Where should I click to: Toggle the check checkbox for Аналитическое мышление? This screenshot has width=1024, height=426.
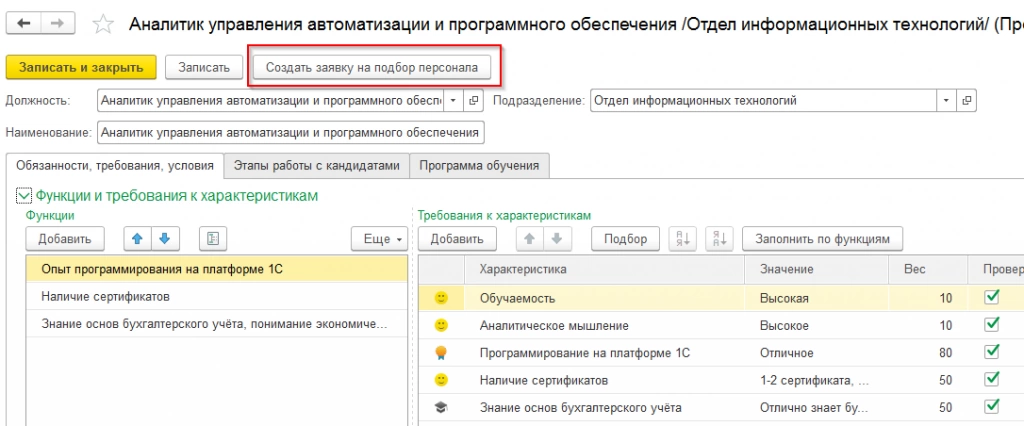pyautogui.click(x=993, y=324)
